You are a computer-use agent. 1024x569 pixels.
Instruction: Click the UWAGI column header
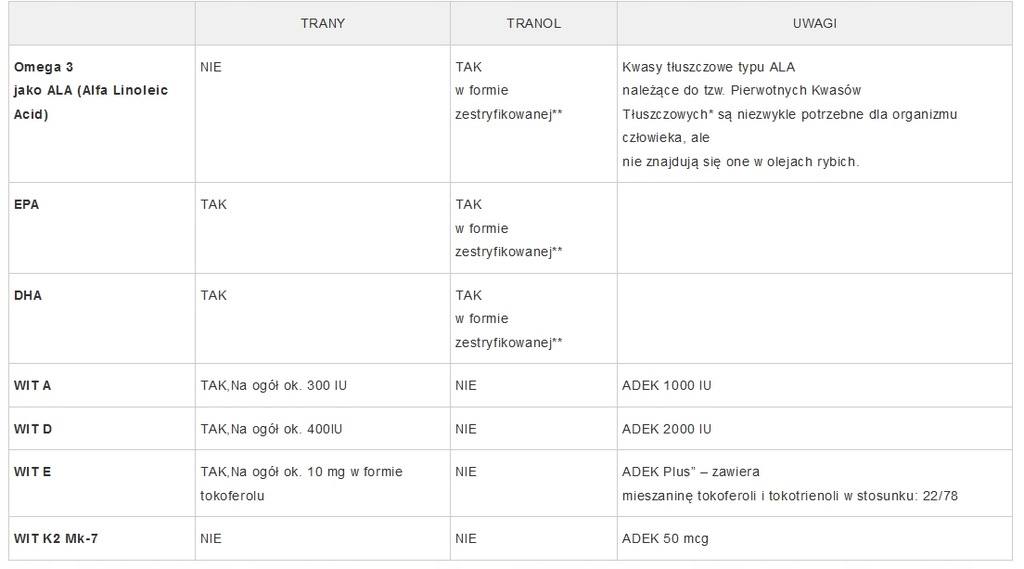[x=814, y=24]
